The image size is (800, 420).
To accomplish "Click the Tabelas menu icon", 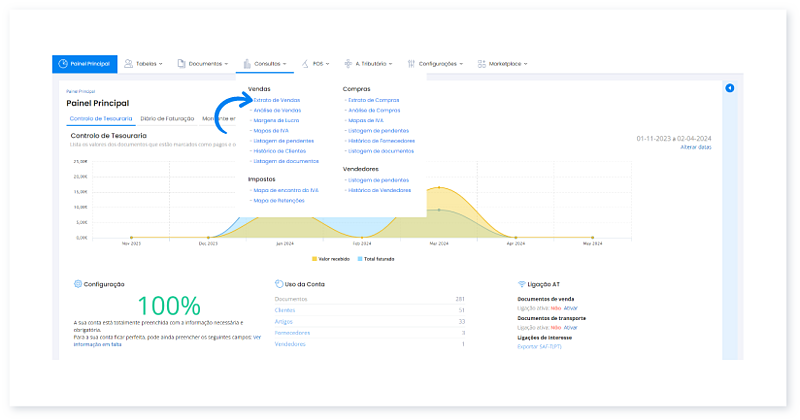I will [128, 64].
